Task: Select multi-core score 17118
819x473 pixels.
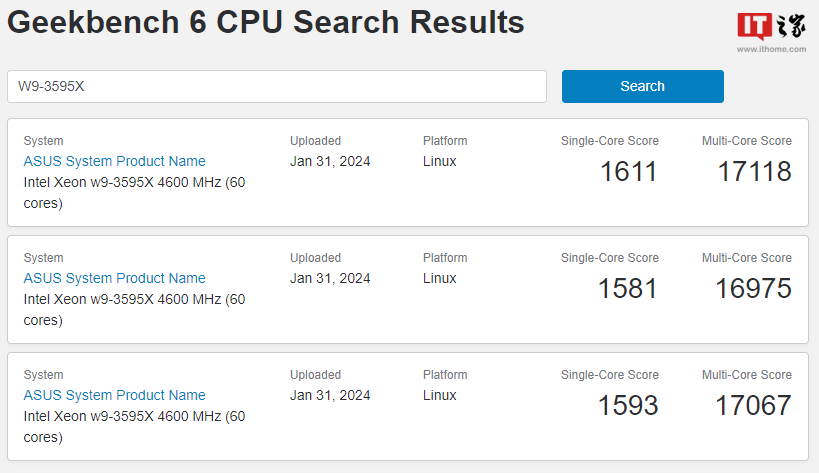Action: coord(754,172)
